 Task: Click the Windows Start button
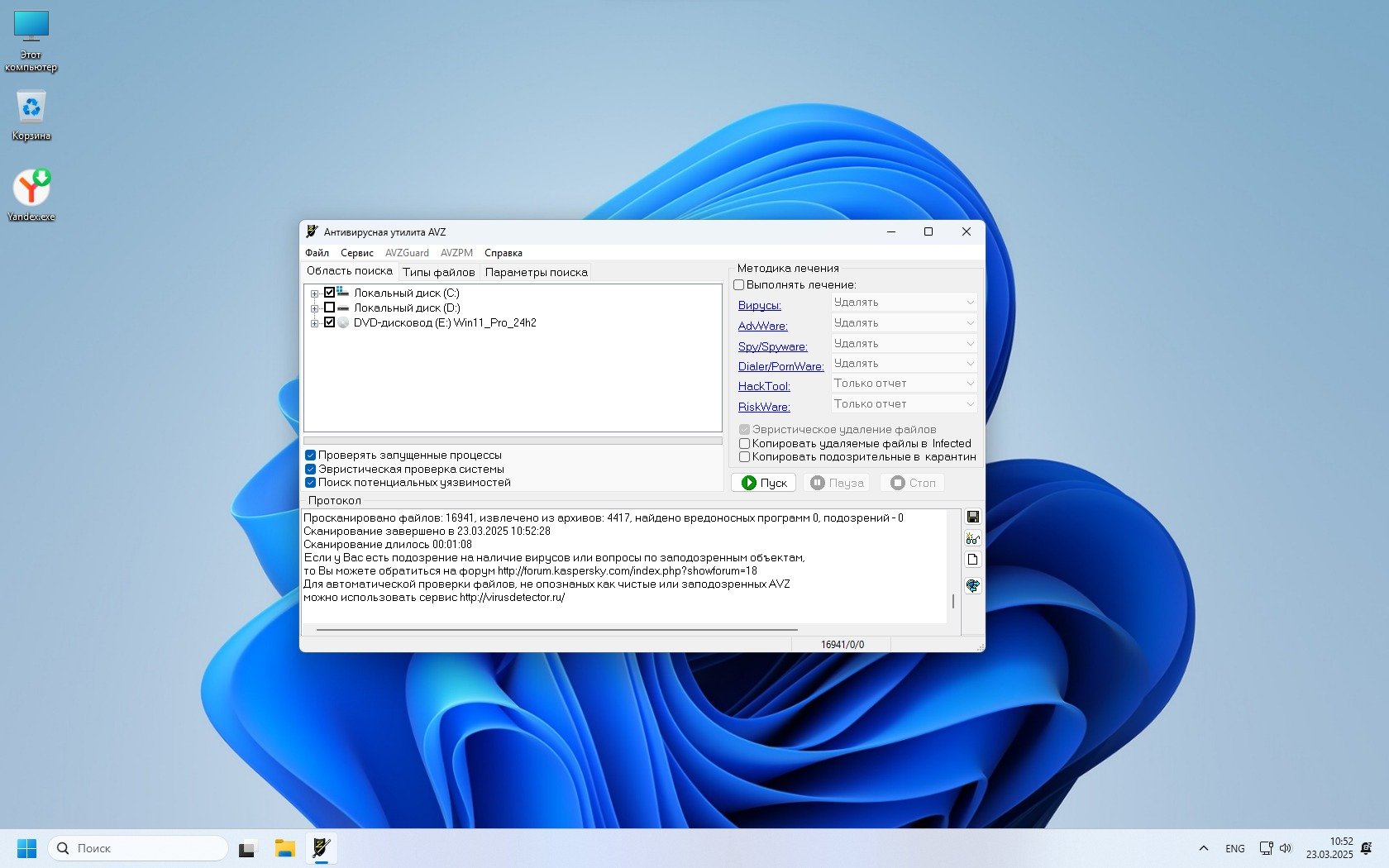coord(26,848)
